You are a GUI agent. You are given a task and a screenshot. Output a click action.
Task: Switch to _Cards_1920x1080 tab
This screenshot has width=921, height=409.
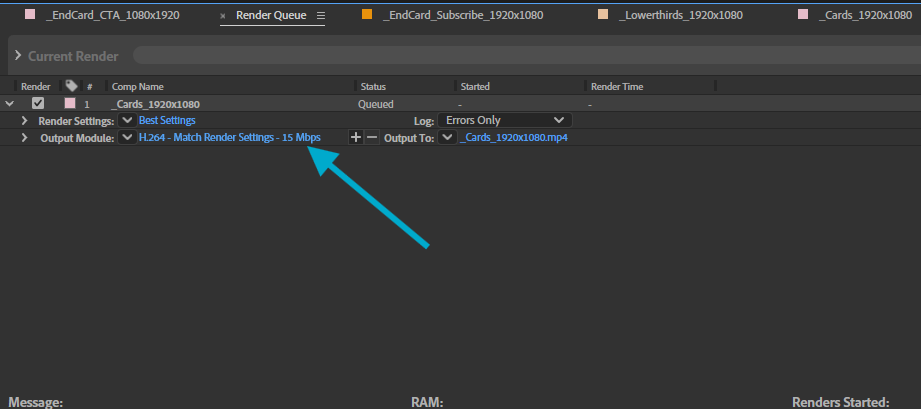865,15
